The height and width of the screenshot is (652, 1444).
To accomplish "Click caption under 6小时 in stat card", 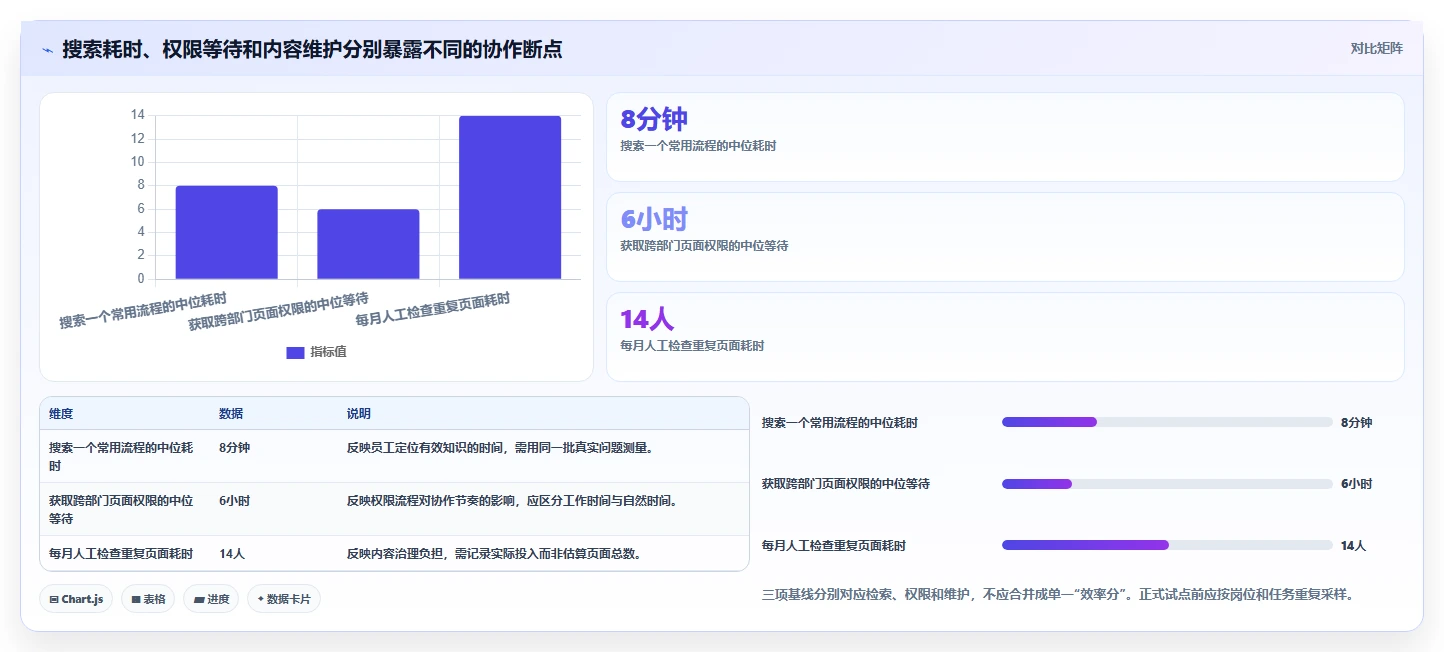I will (x=704, y=246).
